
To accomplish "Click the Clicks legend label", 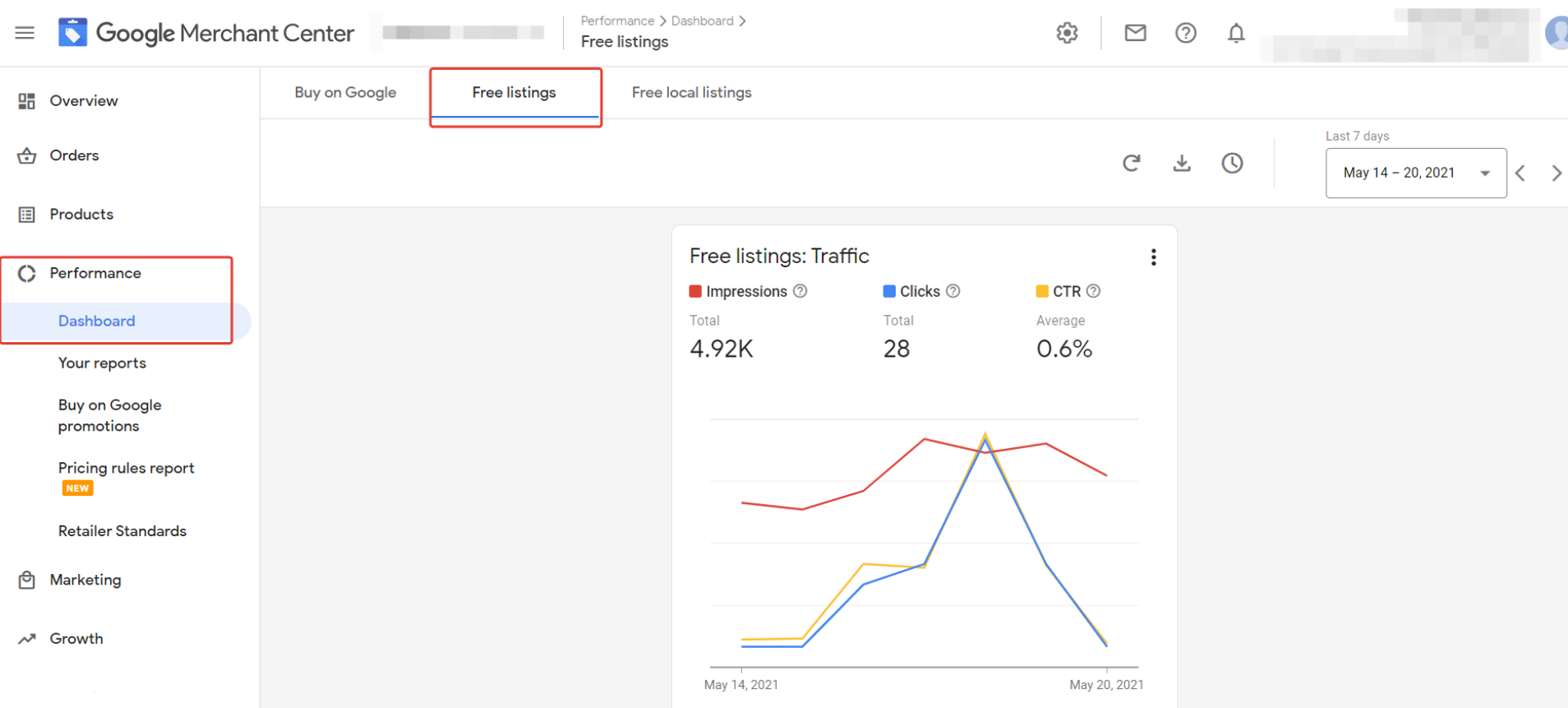I will [x=920, y=292].
